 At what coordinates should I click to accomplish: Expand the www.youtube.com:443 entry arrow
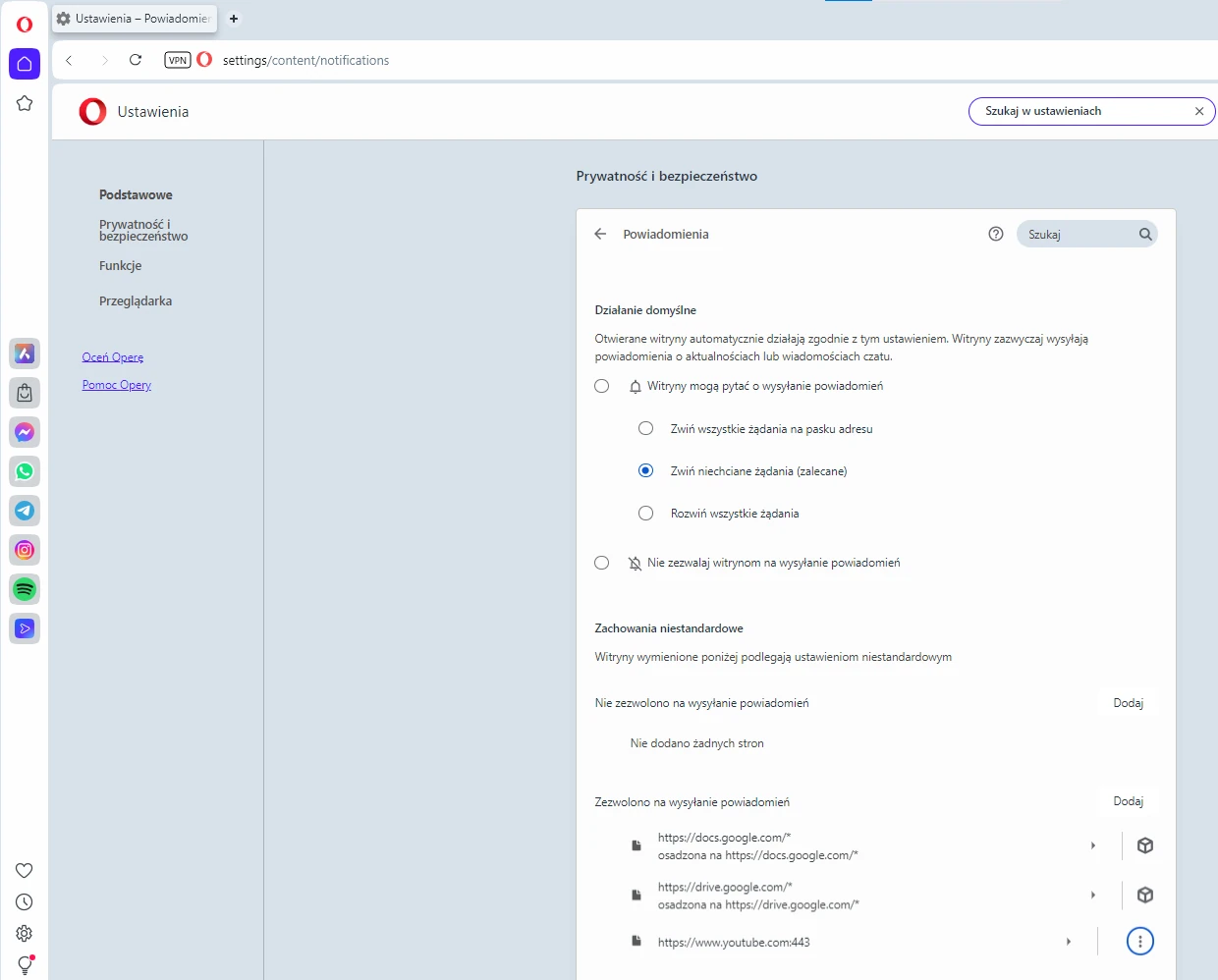(1069, 942)
